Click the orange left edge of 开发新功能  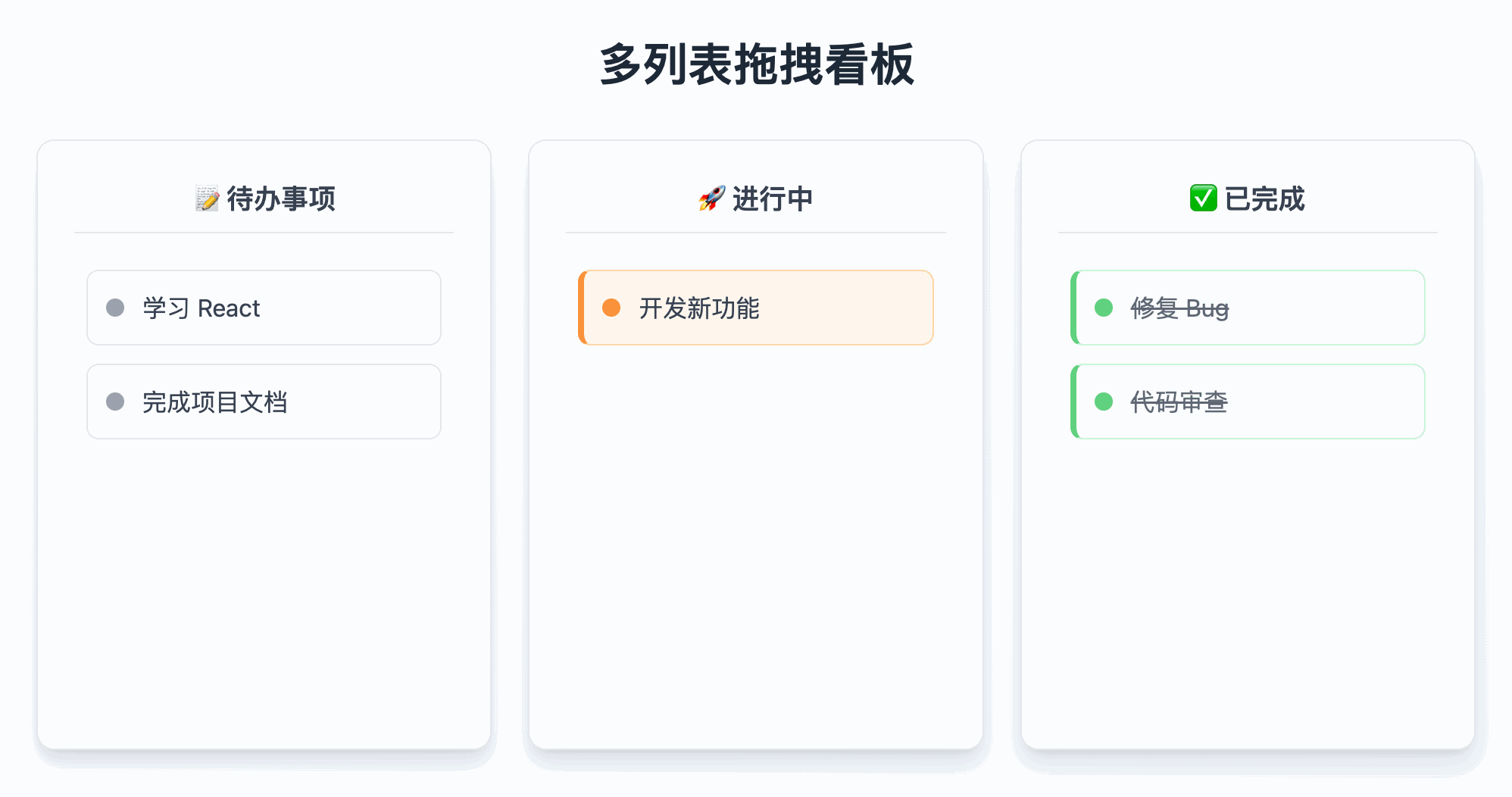coord(582,308)
